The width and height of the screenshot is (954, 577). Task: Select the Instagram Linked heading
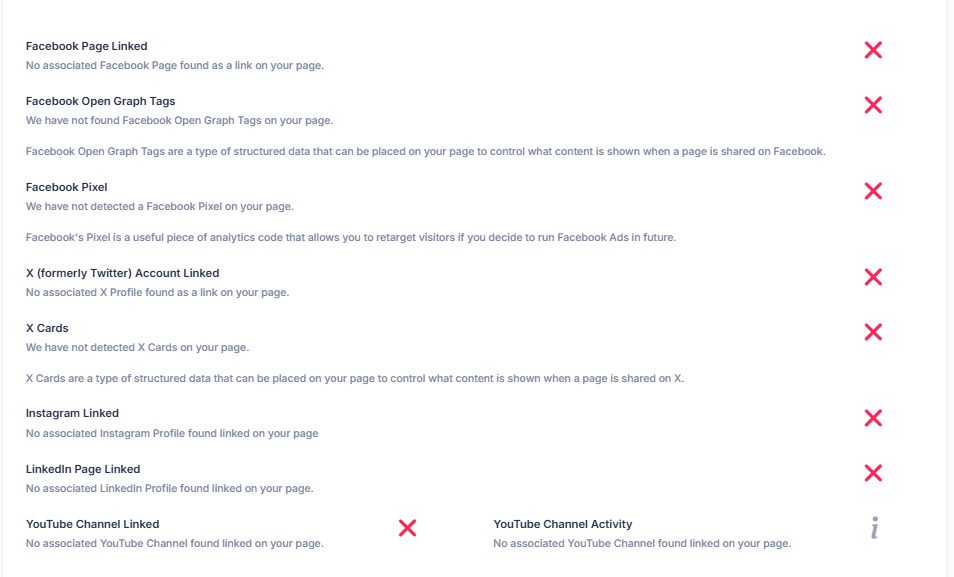[x=72, y=413]
